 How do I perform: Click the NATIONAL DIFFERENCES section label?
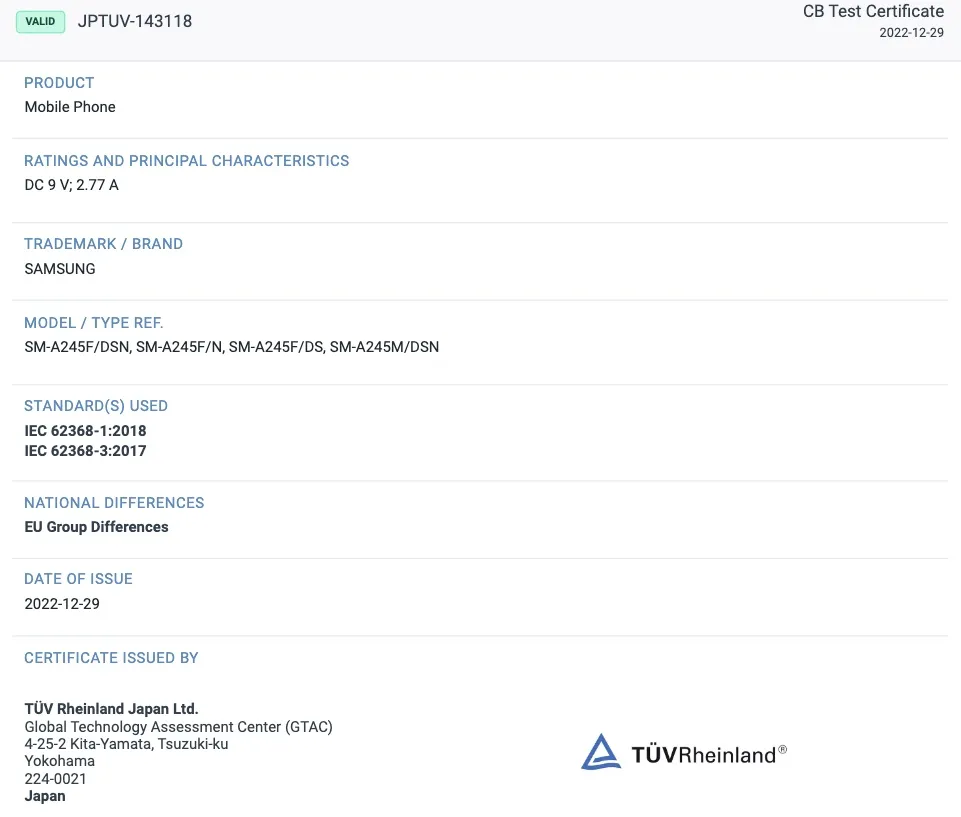coord(114,502)
